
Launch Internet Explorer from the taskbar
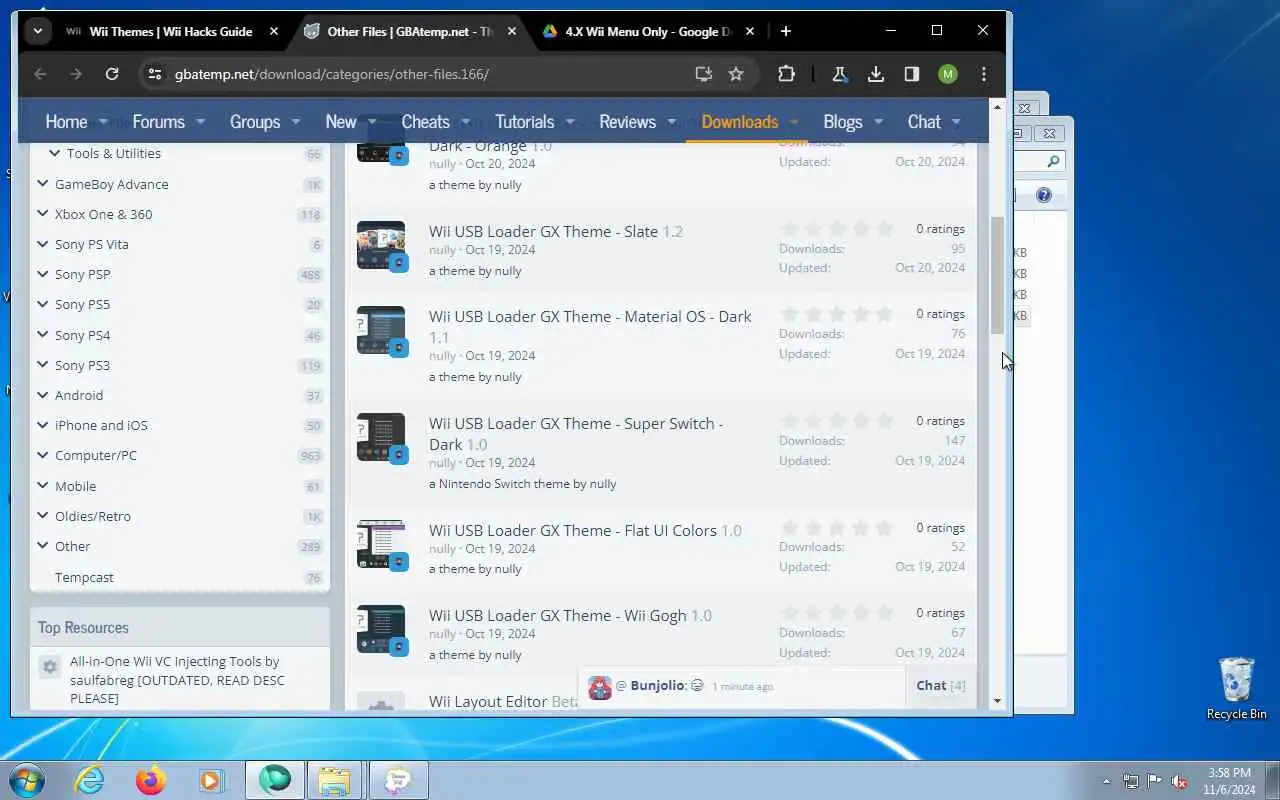90,779
